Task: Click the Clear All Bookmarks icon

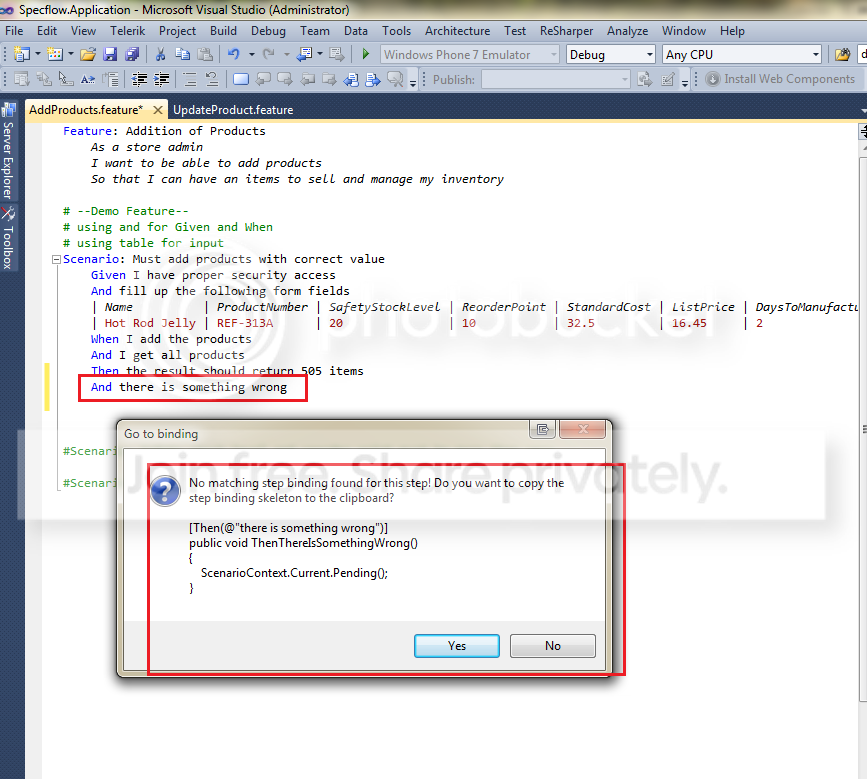Action: coord(395,80)
